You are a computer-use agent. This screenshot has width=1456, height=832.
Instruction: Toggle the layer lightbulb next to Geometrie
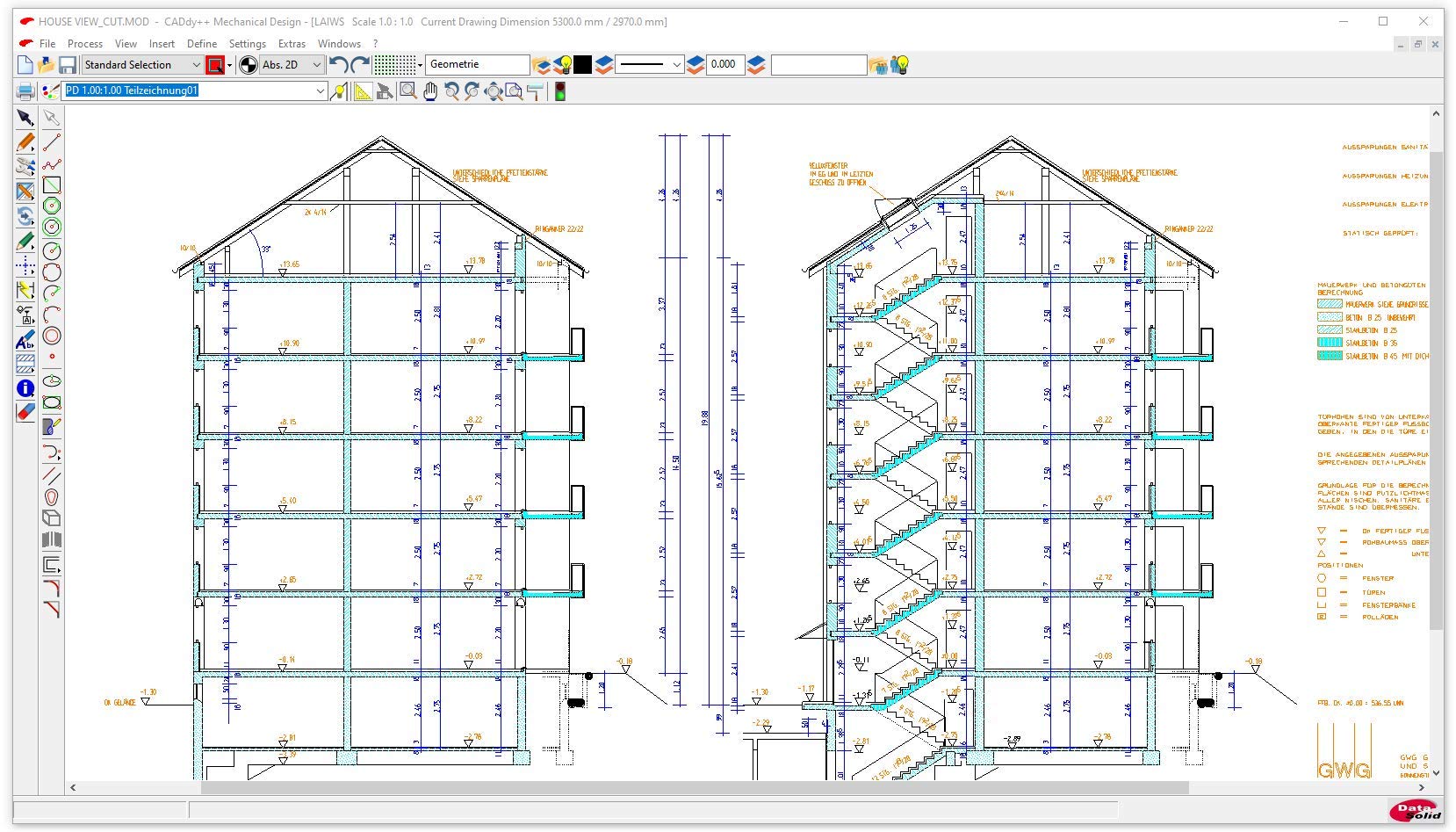[565, 65]
